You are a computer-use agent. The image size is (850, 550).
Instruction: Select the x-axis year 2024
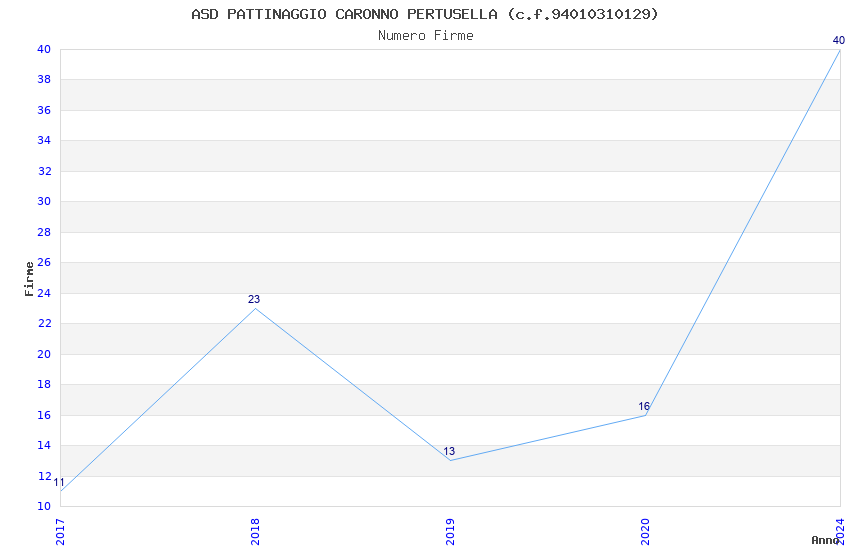pos(840,532)
